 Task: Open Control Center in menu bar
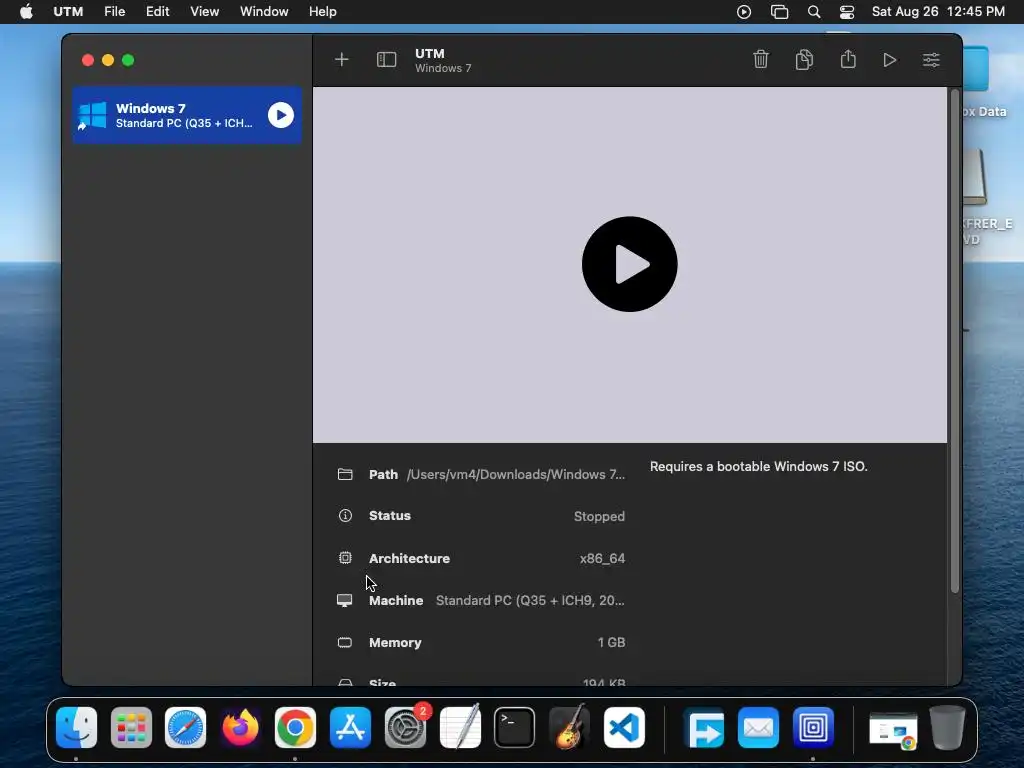(847, 12)
